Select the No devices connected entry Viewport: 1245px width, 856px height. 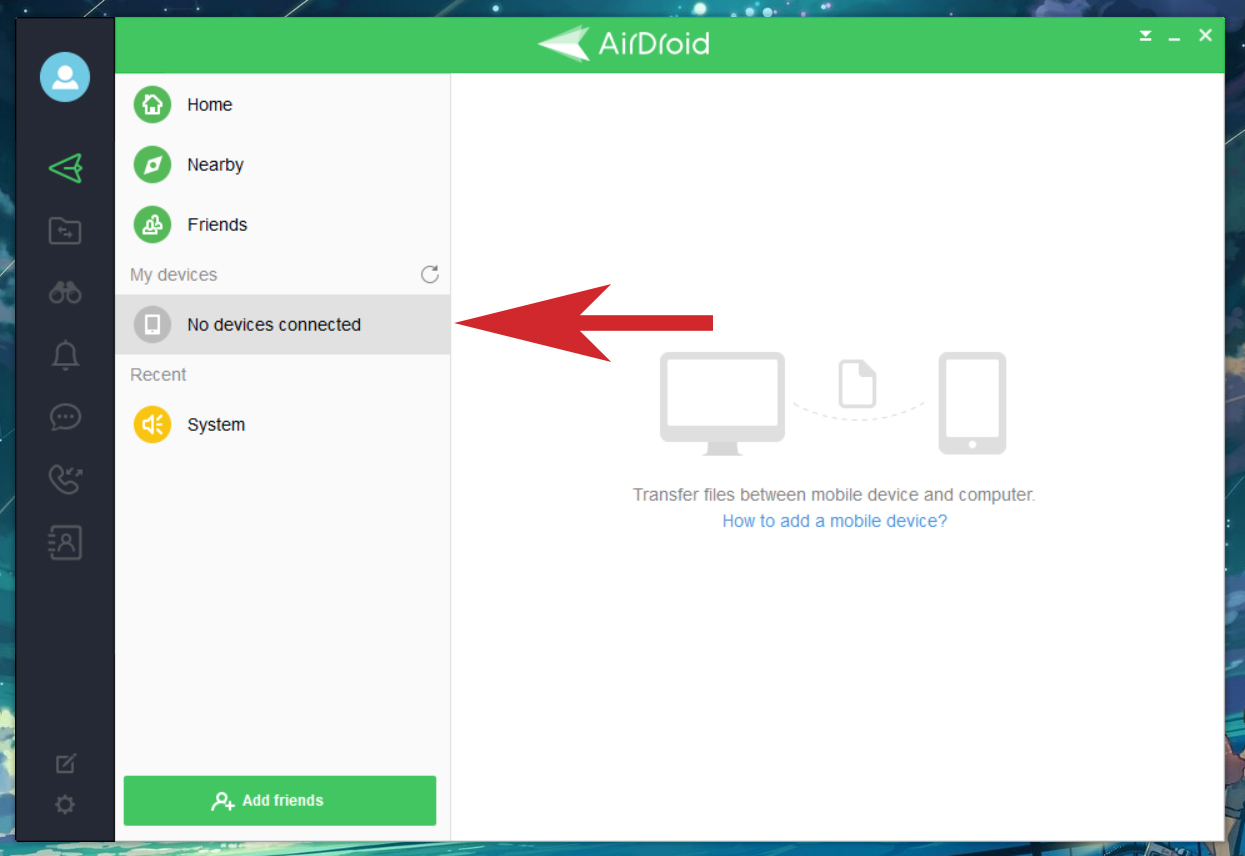click(x=273, y=324)
